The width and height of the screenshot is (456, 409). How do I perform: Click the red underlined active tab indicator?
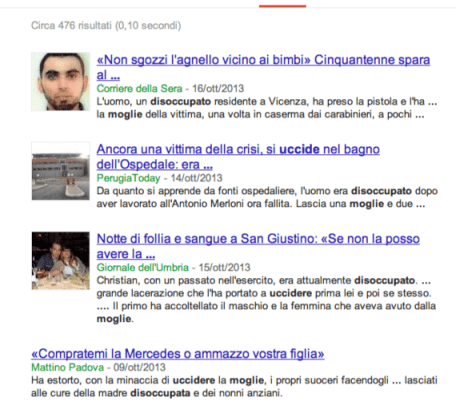click(x=282, y=6)
